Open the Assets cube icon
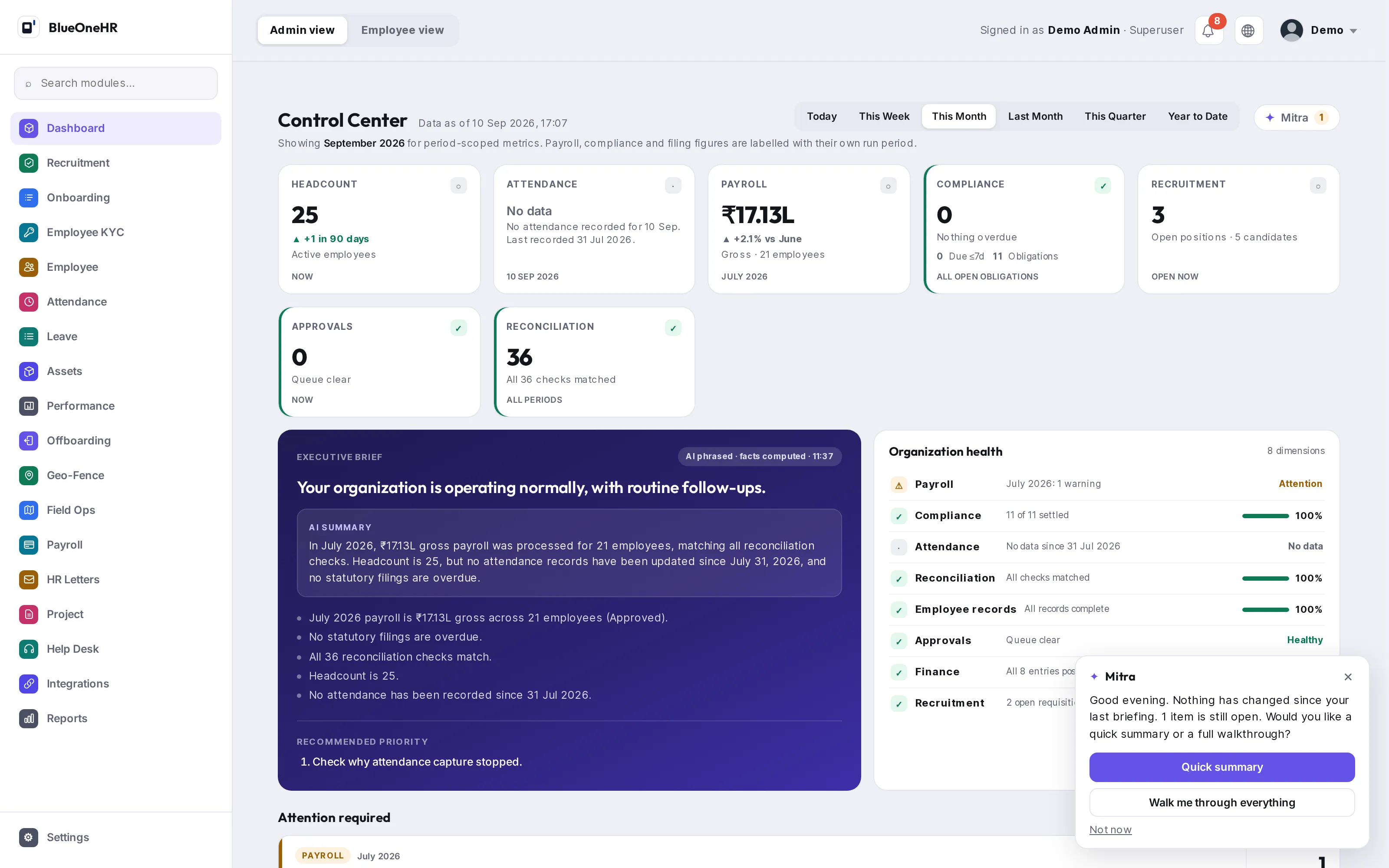 (29, 372)
